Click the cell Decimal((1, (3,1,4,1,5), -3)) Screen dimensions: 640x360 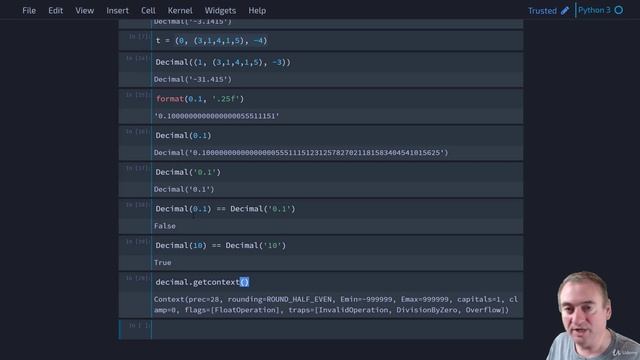[337, 62]
